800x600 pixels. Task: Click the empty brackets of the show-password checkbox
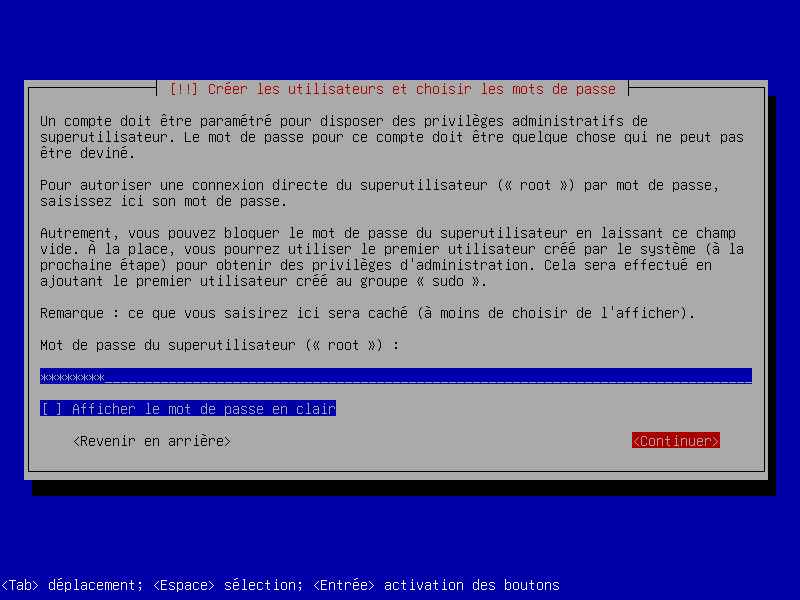coord(51,408)
